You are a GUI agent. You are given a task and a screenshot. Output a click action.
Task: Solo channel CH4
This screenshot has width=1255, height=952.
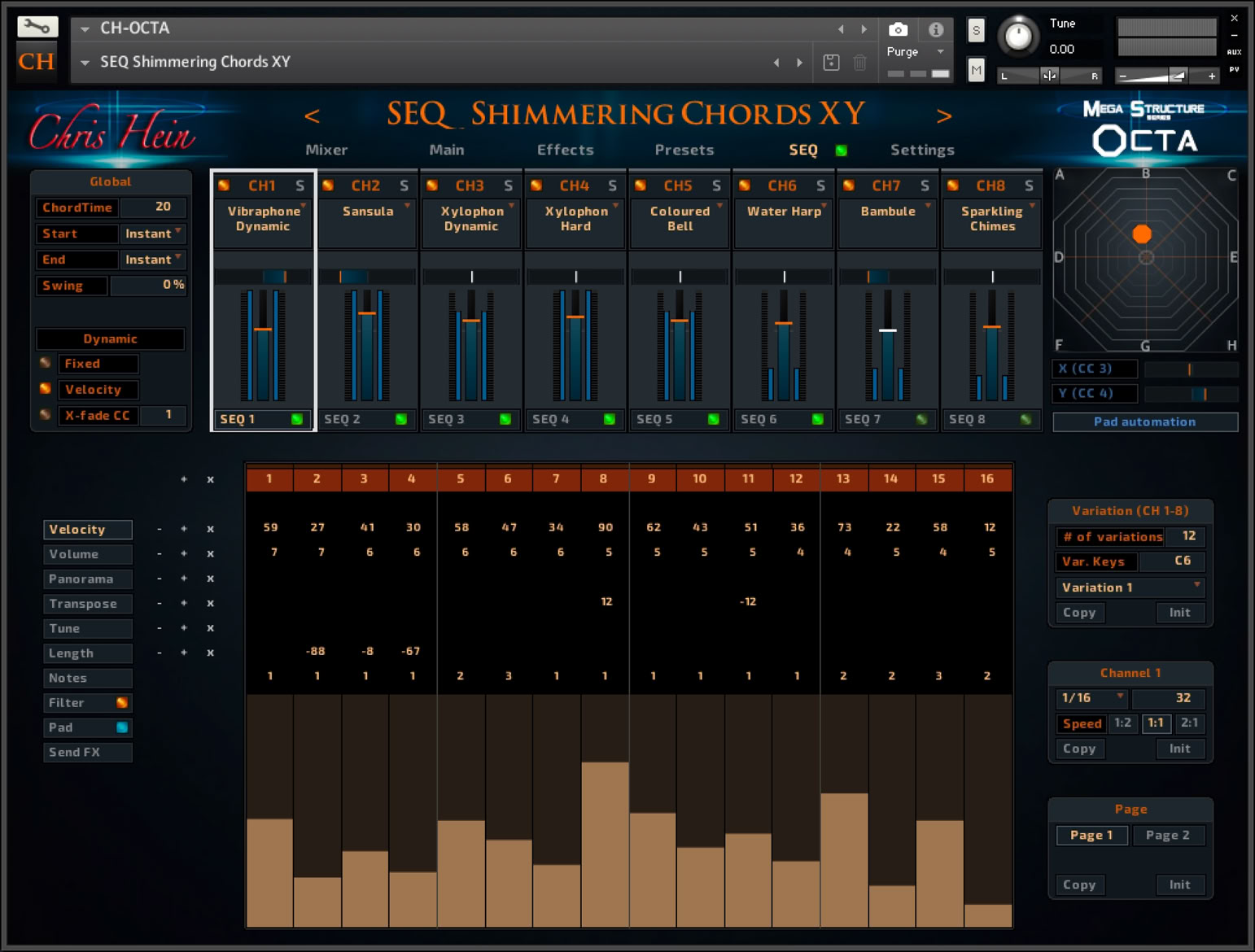[613, 186]
